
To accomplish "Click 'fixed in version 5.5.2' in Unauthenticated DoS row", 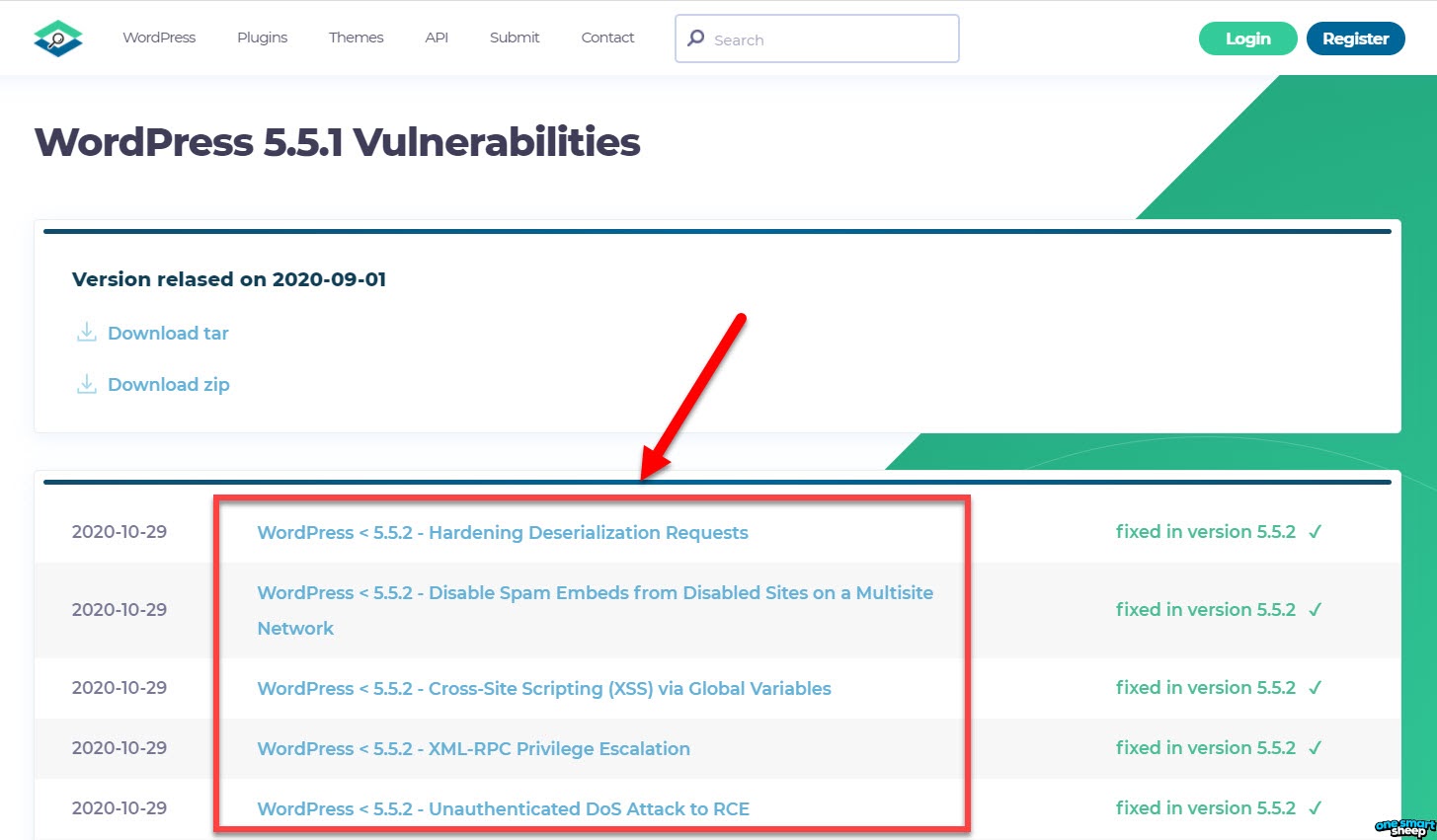I will coord(1205,808).
